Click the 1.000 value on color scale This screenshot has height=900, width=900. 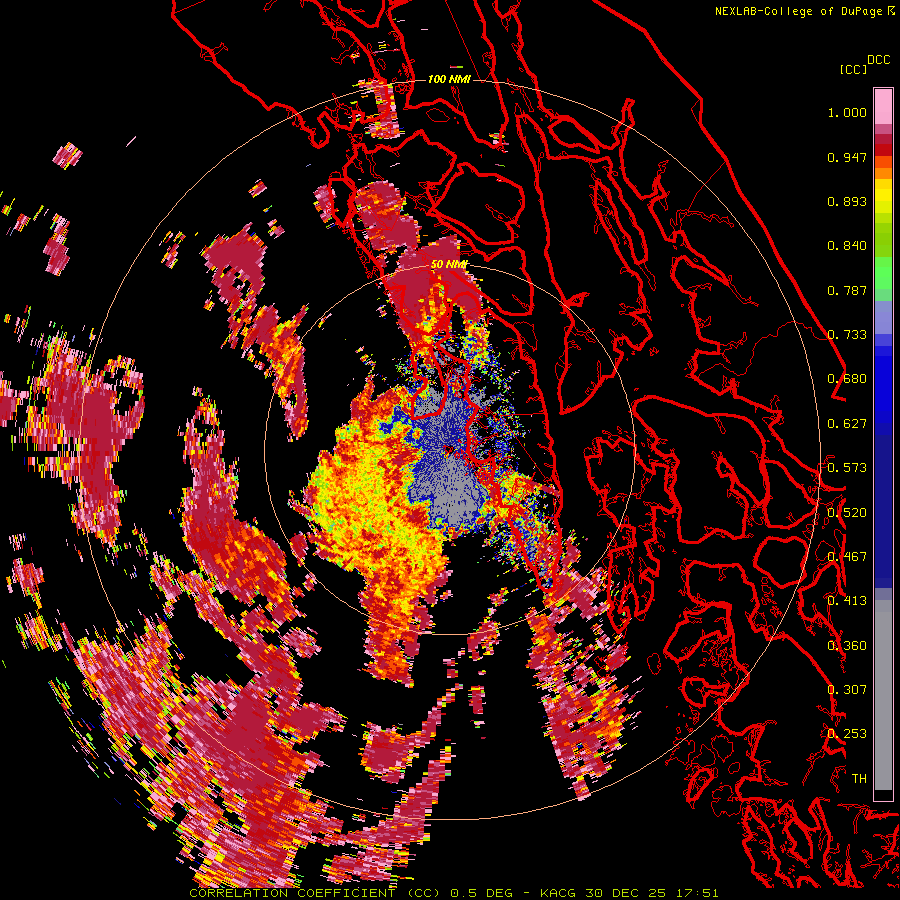click(x=847, y=112)
